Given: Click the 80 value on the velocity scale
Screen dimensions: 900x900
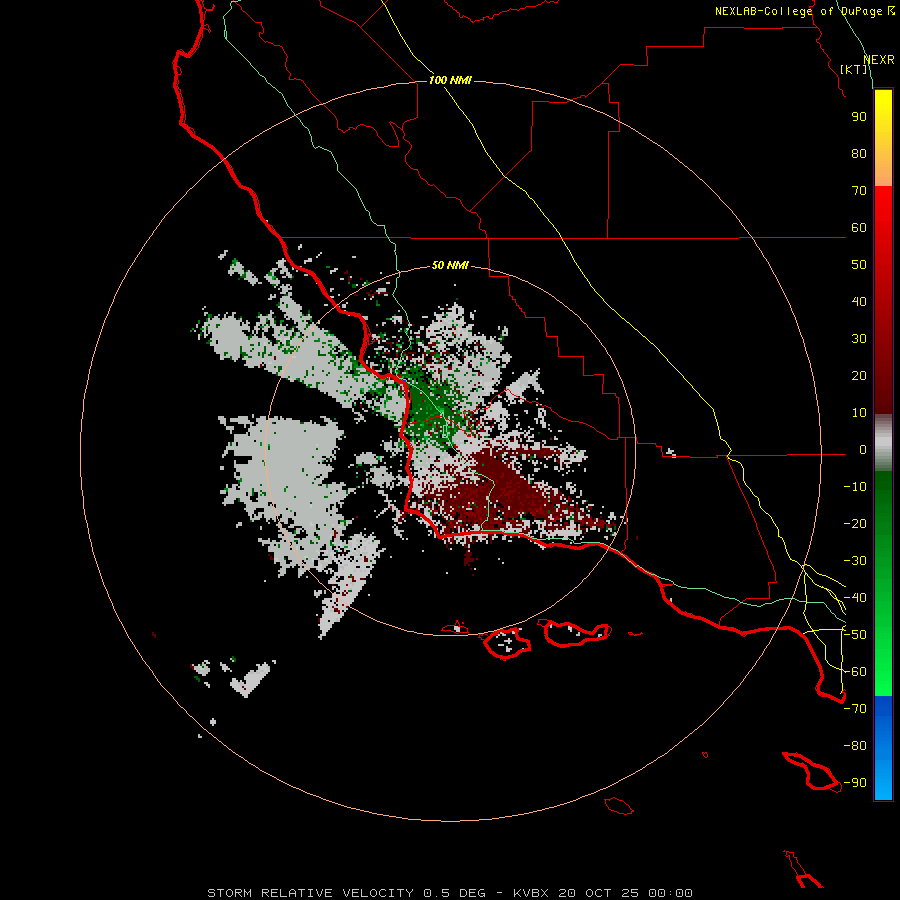Looking at the screenshot, I should click(859, 154).
